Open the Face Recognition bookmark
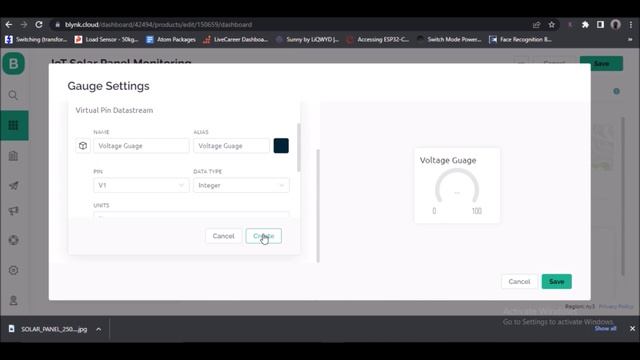 pyautogui.click(x=520, y=40)
